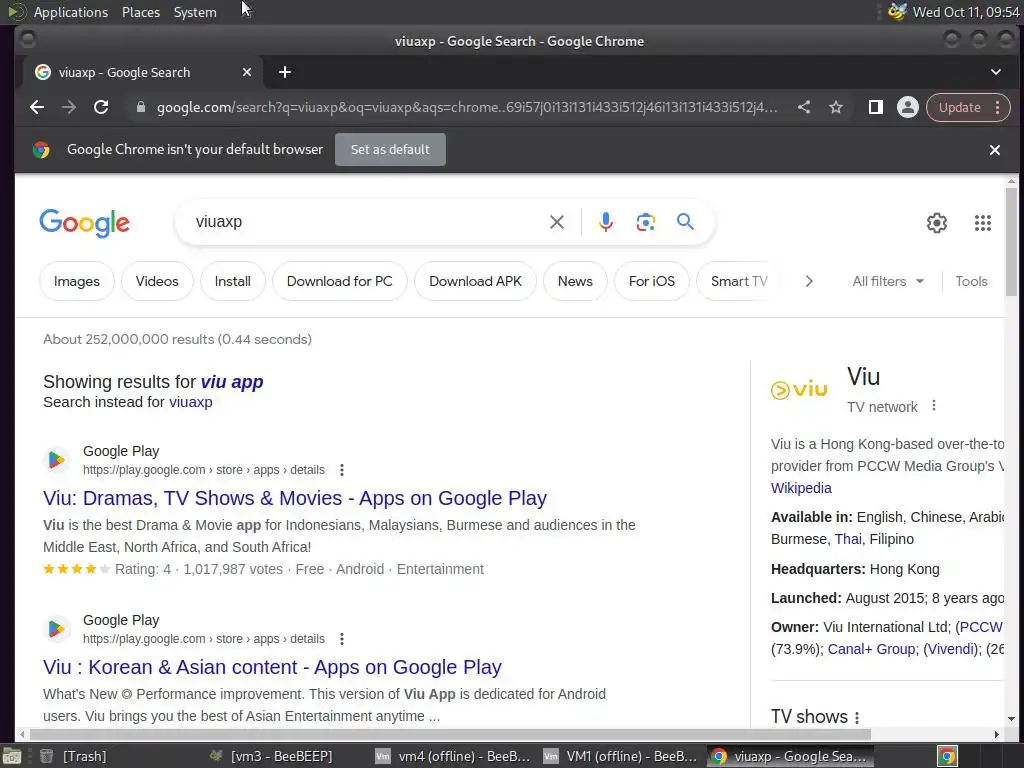Open Trash window from taskbar
The image size is (1024, 768).
pyautogui.click(x=73, y=756)
